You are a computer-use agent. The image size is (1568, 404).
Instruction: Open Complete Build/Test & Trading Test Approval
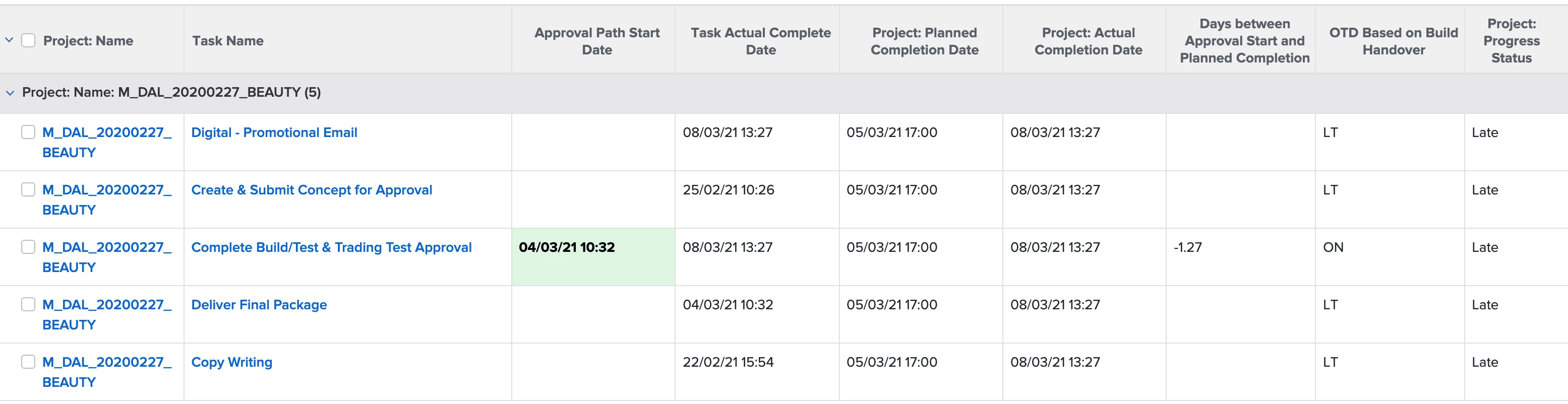point(331,247)
